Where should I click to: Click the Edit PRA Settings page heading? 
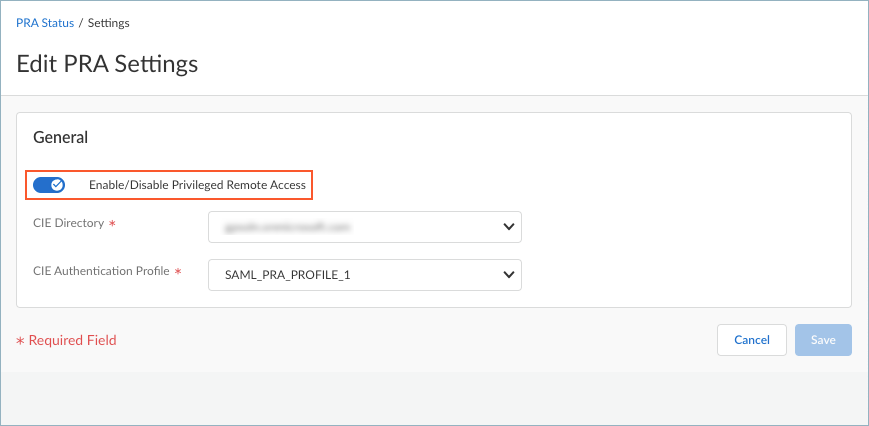(107, 64)
